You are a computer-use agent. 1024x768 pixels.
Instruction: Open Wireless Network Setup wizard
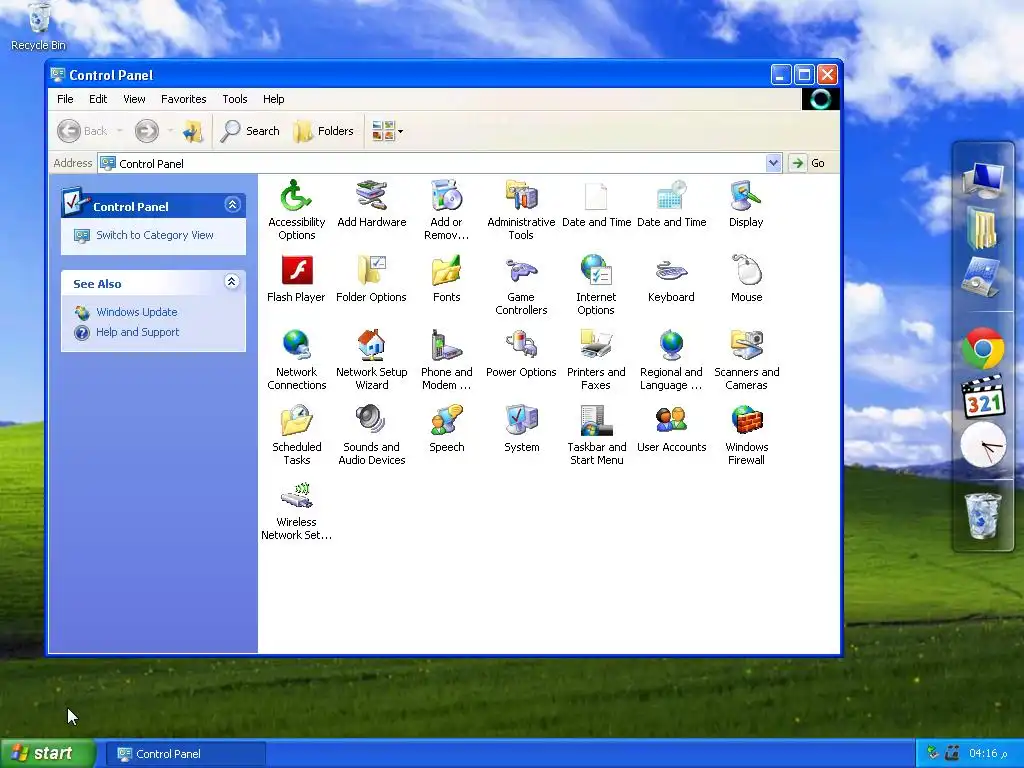(296, 509)
